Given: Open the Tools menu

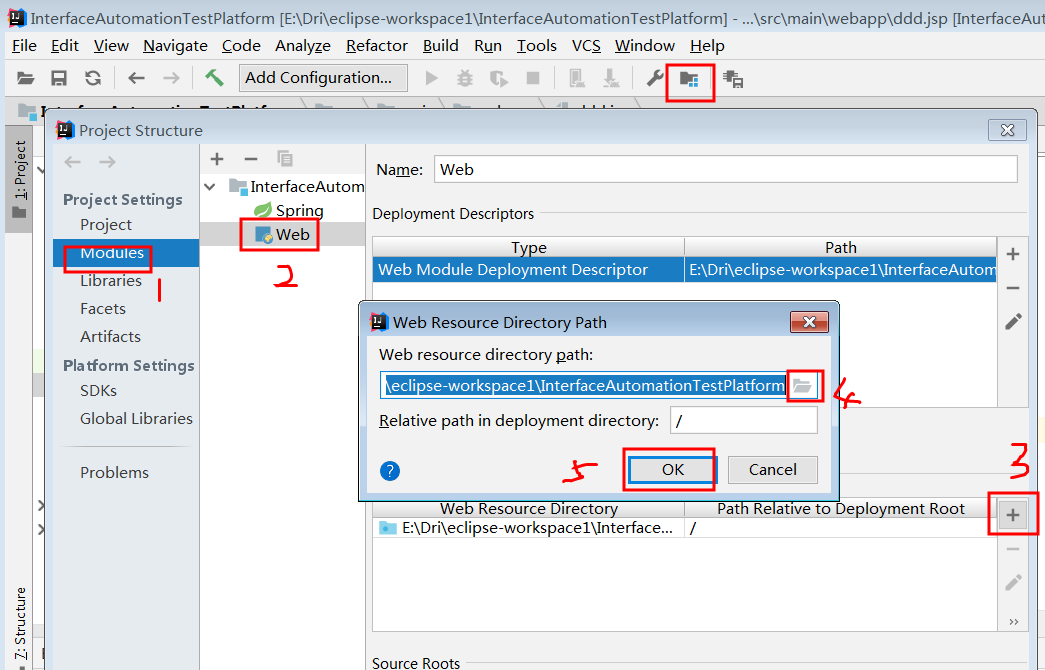Looking at the screenshot, I should [536, 45].
